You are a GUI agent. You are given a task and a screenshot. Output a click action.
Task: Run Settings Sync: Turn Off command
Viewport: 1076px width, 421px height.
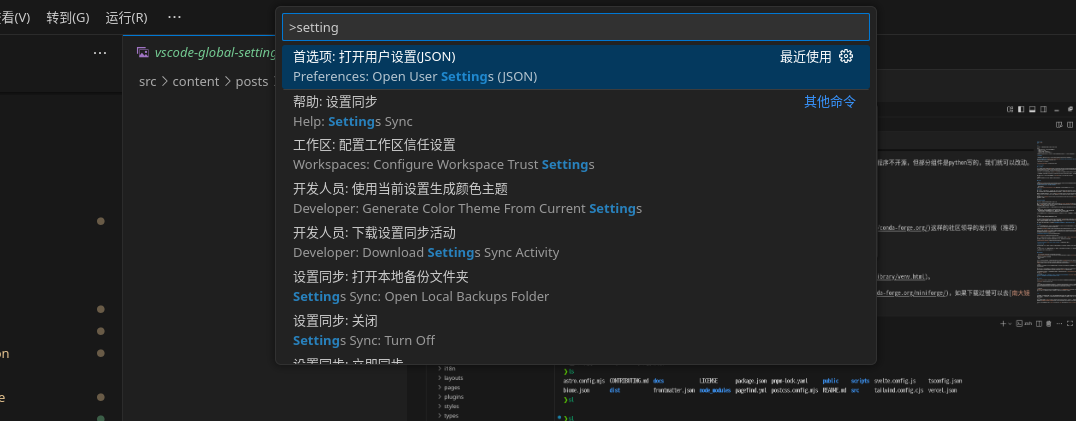click(x=575, y=330)
